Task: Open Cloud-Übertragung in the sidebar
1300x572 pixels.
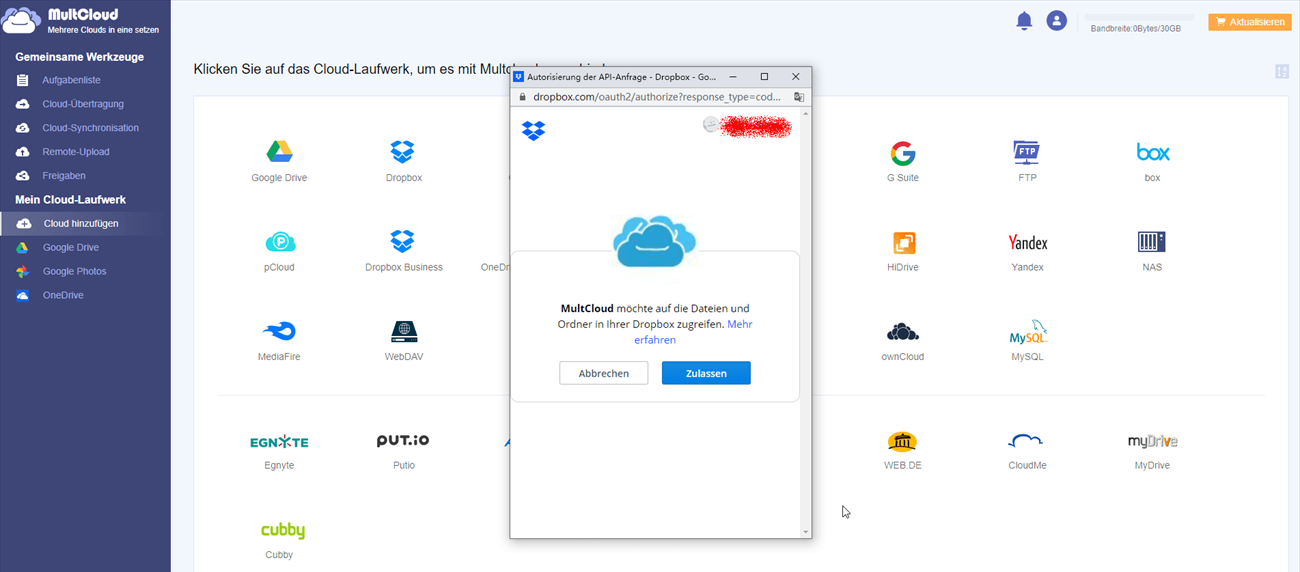Action: point(83,104)
